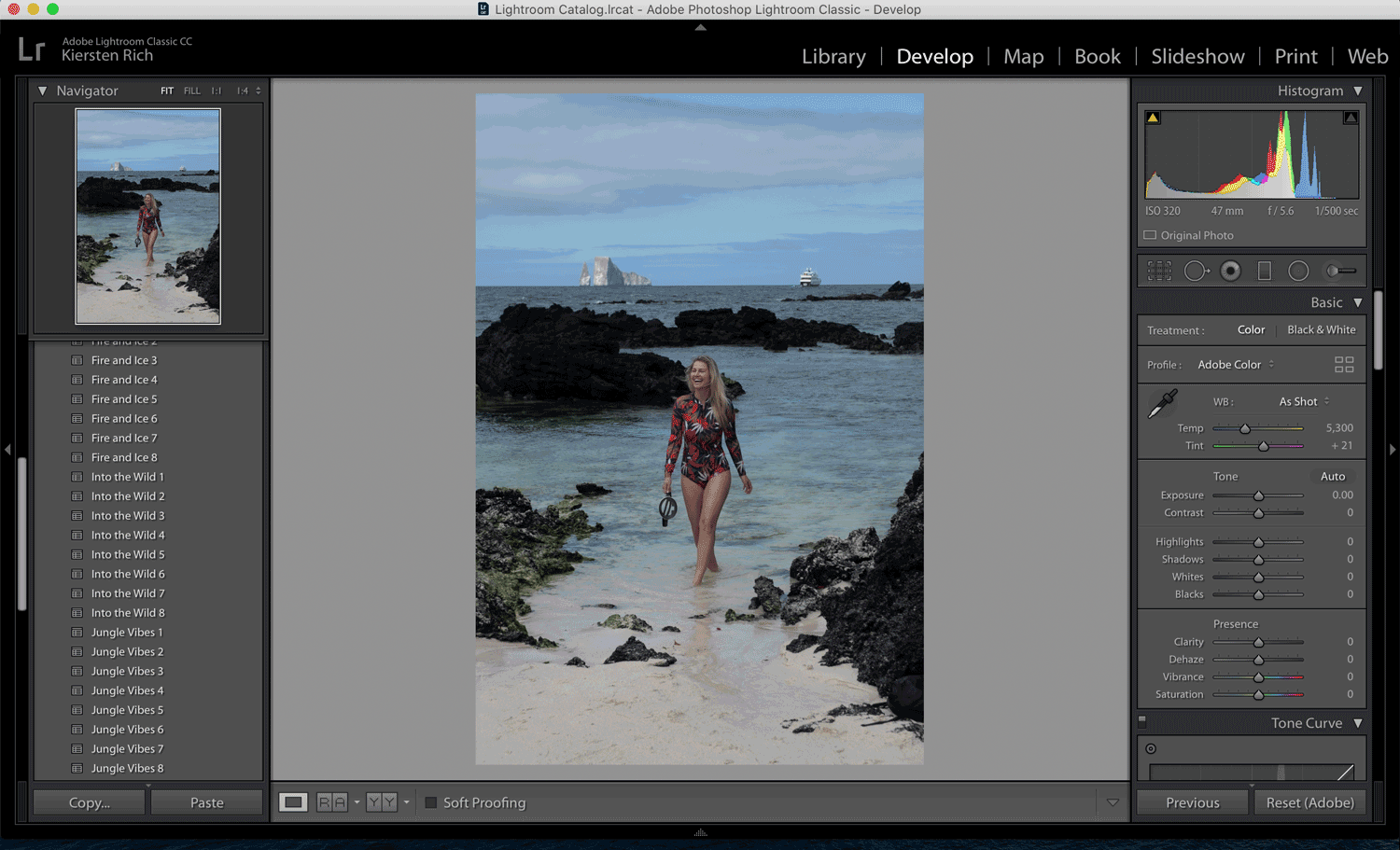Set treatment to Color
The height and width of the screenshot is (850, 1400).
[x=1251, y=330]
